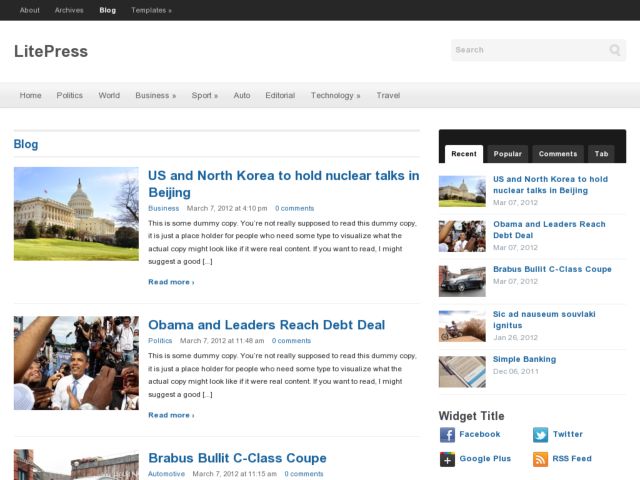Click the Blog page heading
The height and width of the screenshot is (480, 640).
26,144
